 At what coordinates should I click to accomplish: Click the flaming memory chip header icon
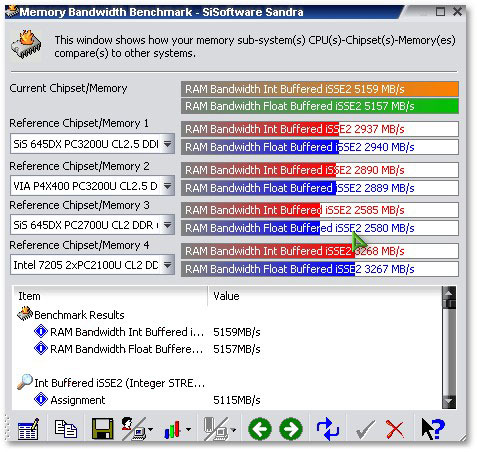(x=27, y=44)
